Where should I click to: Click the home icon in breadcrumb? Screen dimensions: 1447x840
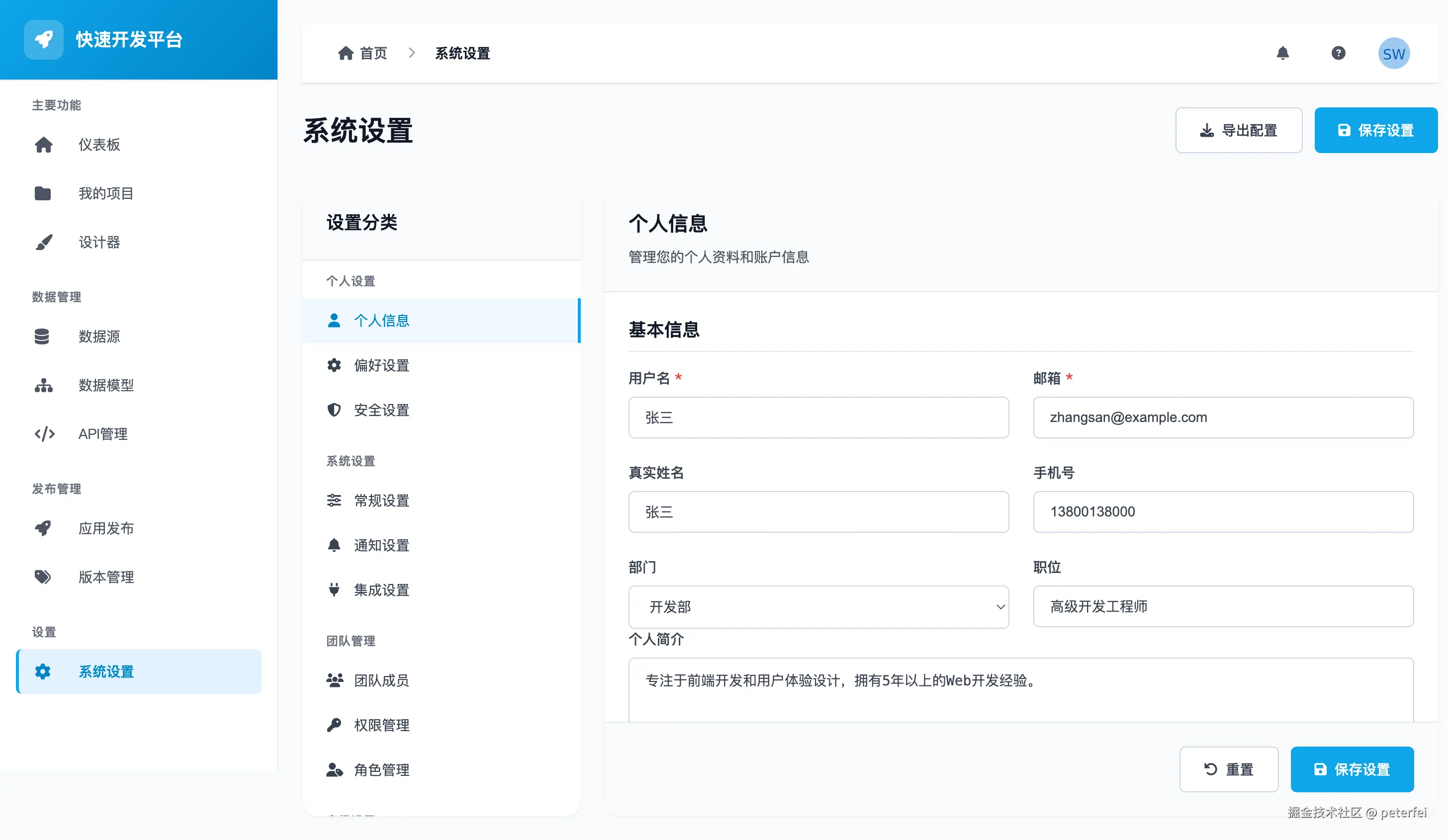[345, 53]
